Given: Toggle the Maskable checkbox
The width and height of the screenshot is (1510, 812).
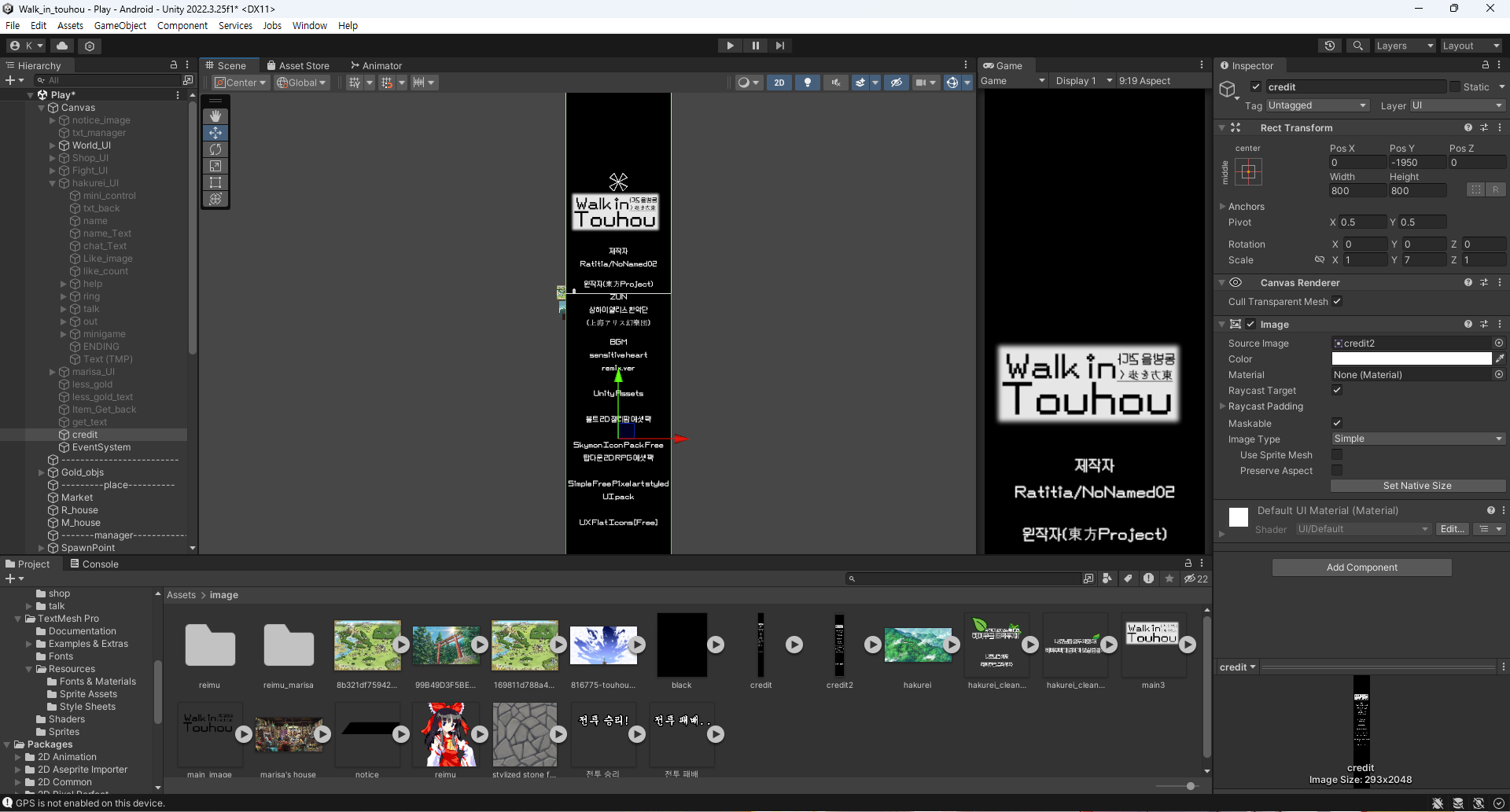Looking at the screenshot, I should coord(1337,423).
